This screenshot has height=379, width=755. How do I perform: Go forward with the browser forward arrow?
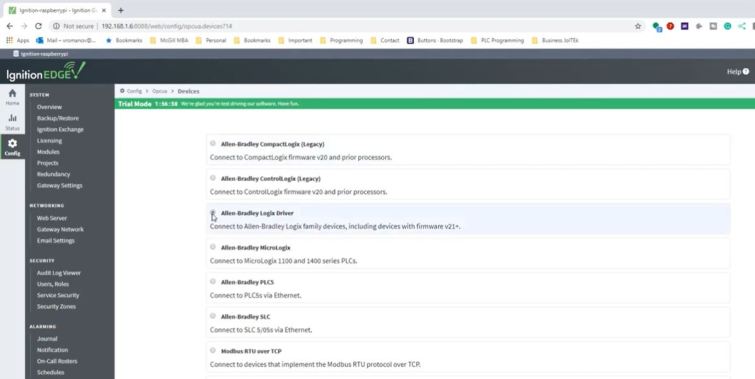click(x=24, y=26)
